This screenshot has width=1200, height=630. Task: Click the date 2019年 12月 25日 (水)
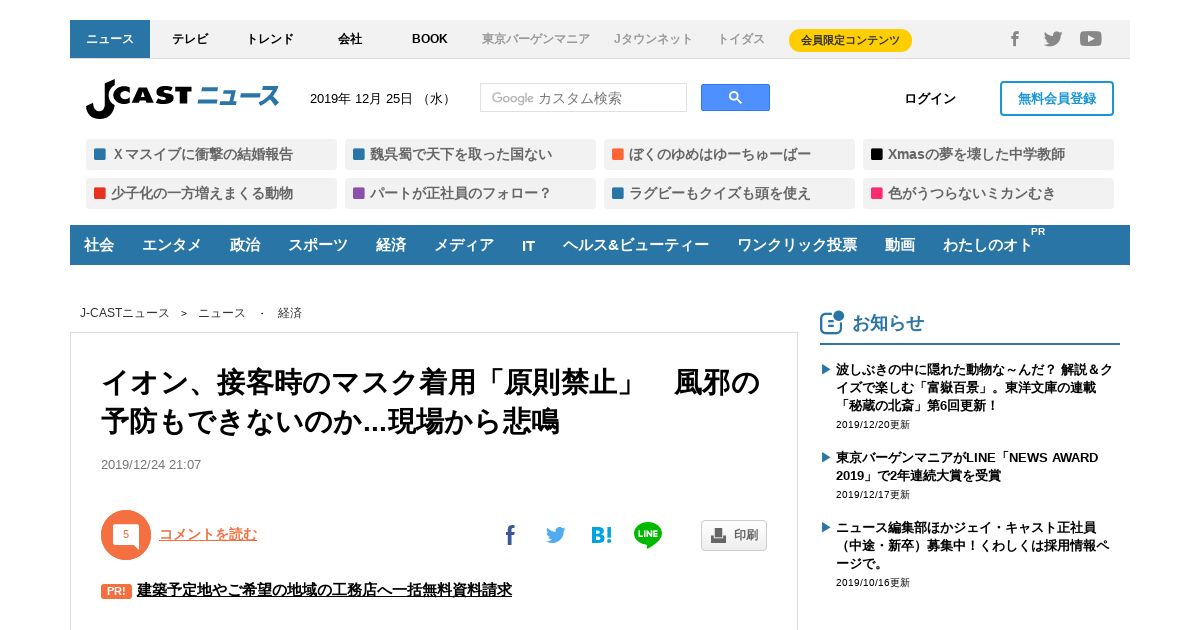coord(381,98)
